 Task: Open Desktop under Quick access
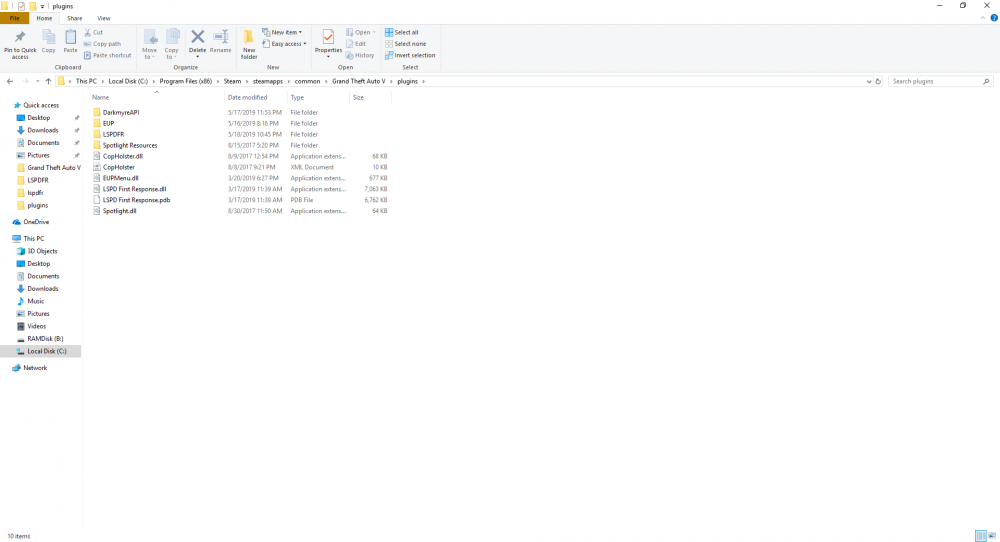(38, 118)
